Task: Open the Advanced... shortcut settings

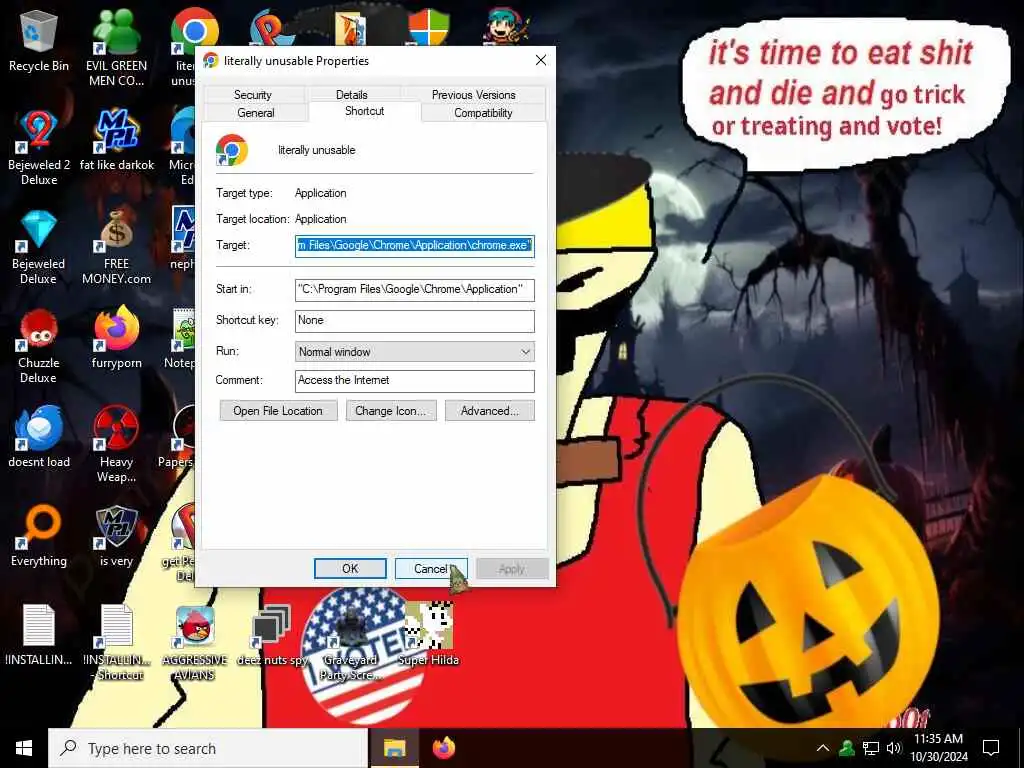Action: click(490, 411)
